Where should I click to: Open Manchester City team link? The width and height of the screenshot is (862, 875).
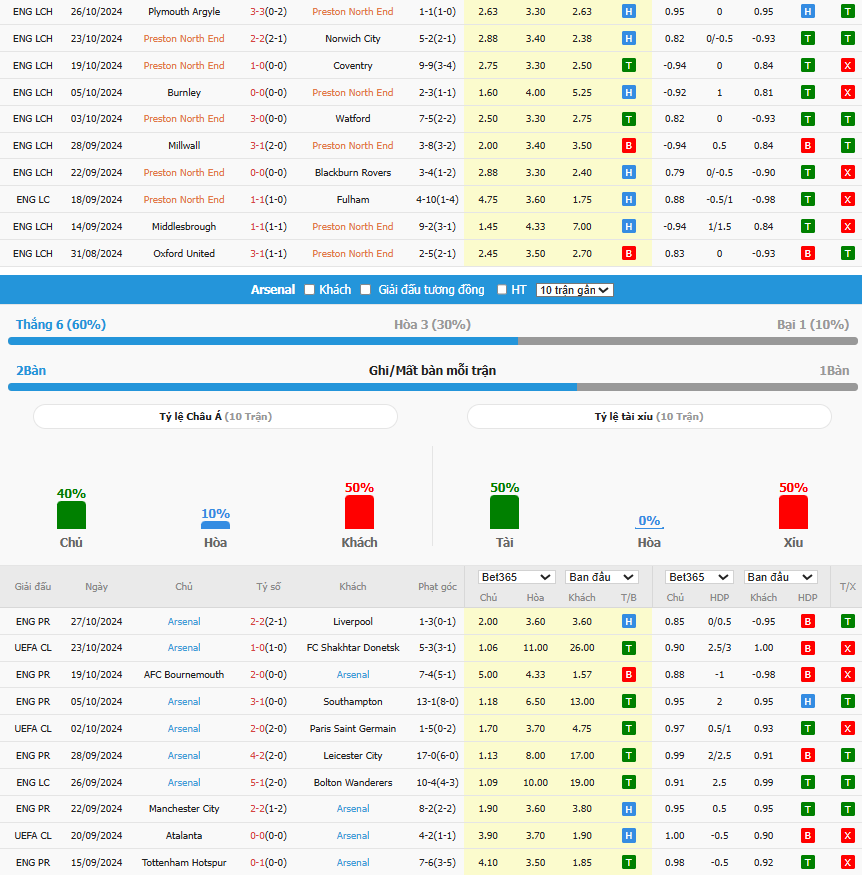point(184,809)
